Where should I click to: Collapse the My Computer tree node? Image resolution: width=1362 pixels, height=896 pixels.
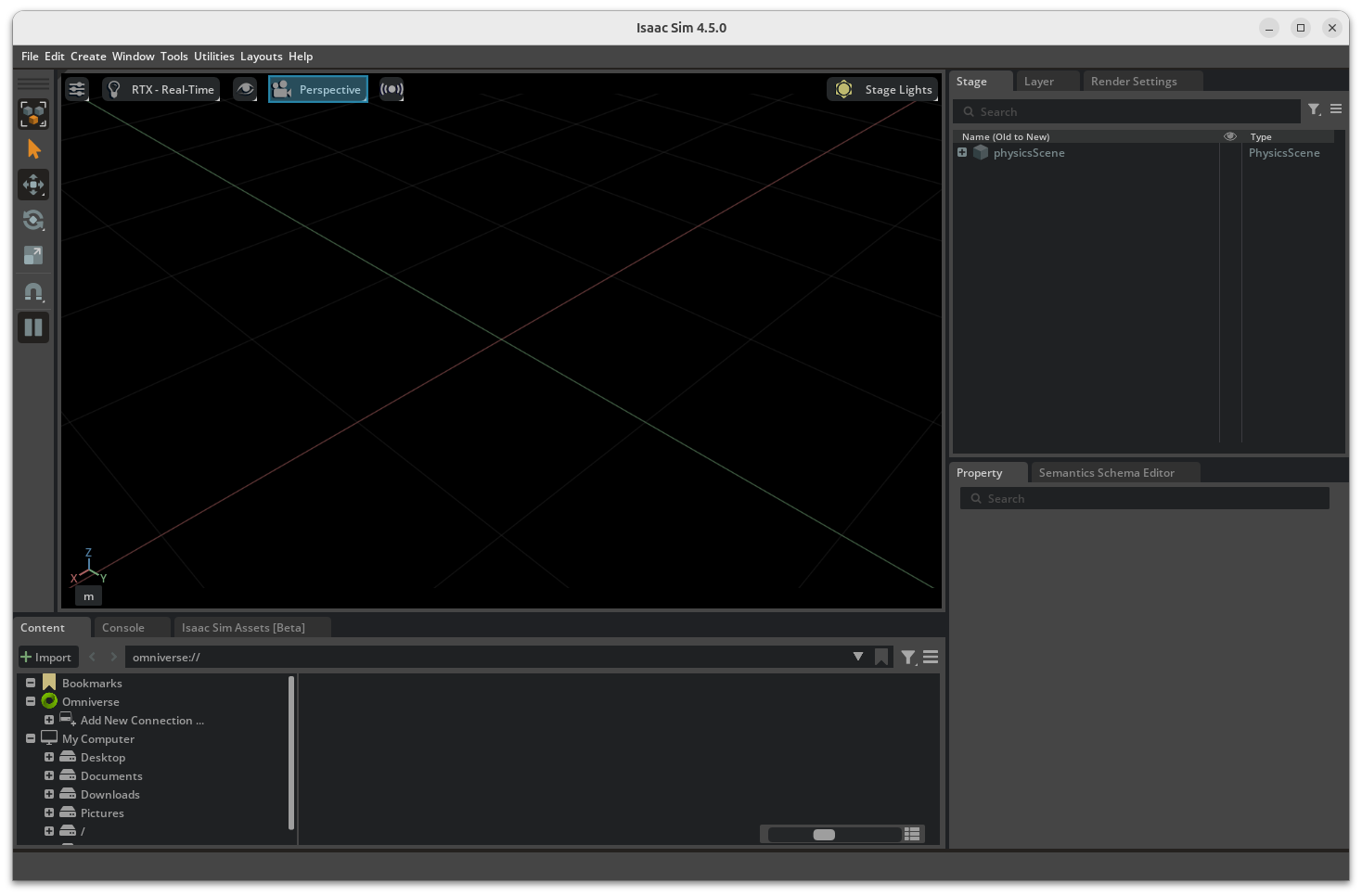tap(31, 739)
